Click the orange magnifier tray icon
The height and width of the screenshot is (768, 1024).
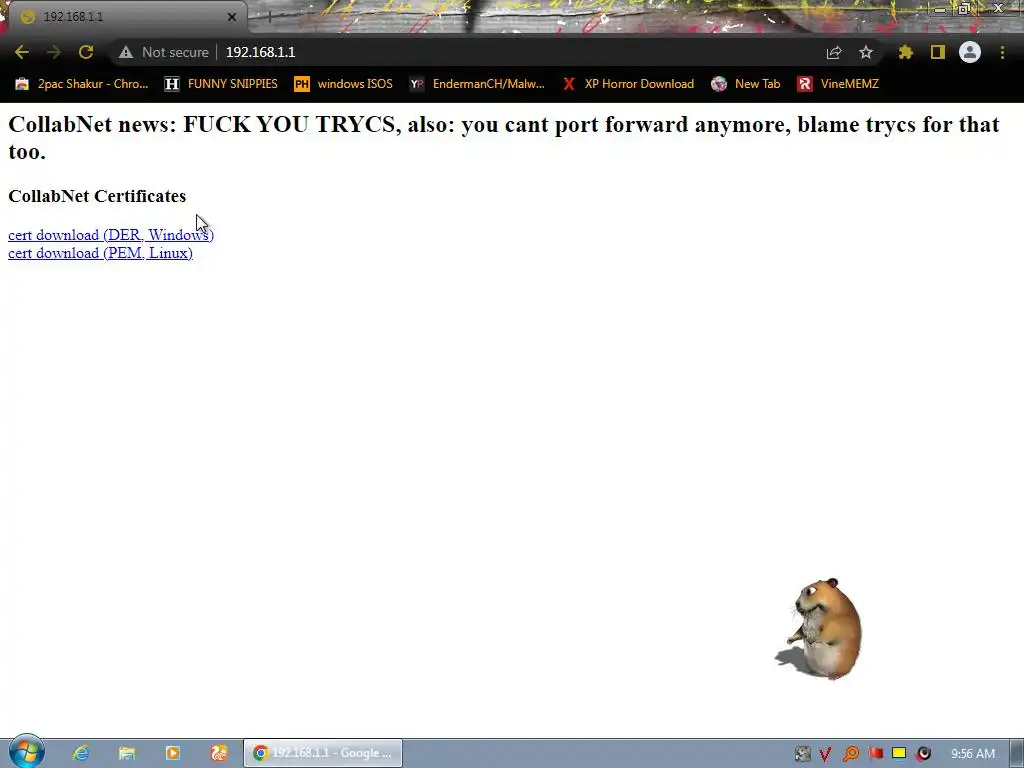click(x=850, y=754)
